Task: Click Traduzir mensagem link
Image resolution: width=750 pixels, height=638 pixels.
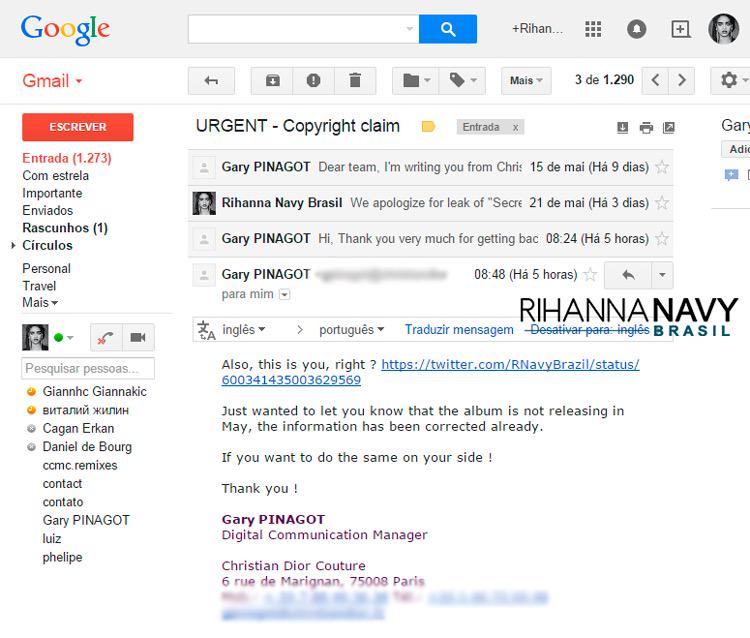Action: pyautogui.click(x=459, y=330)
